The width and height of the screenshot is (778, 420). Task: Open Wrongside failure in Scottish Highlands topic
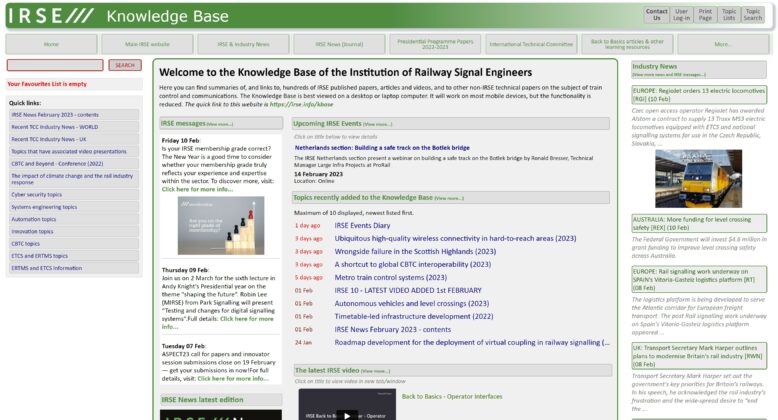point(415,251)
